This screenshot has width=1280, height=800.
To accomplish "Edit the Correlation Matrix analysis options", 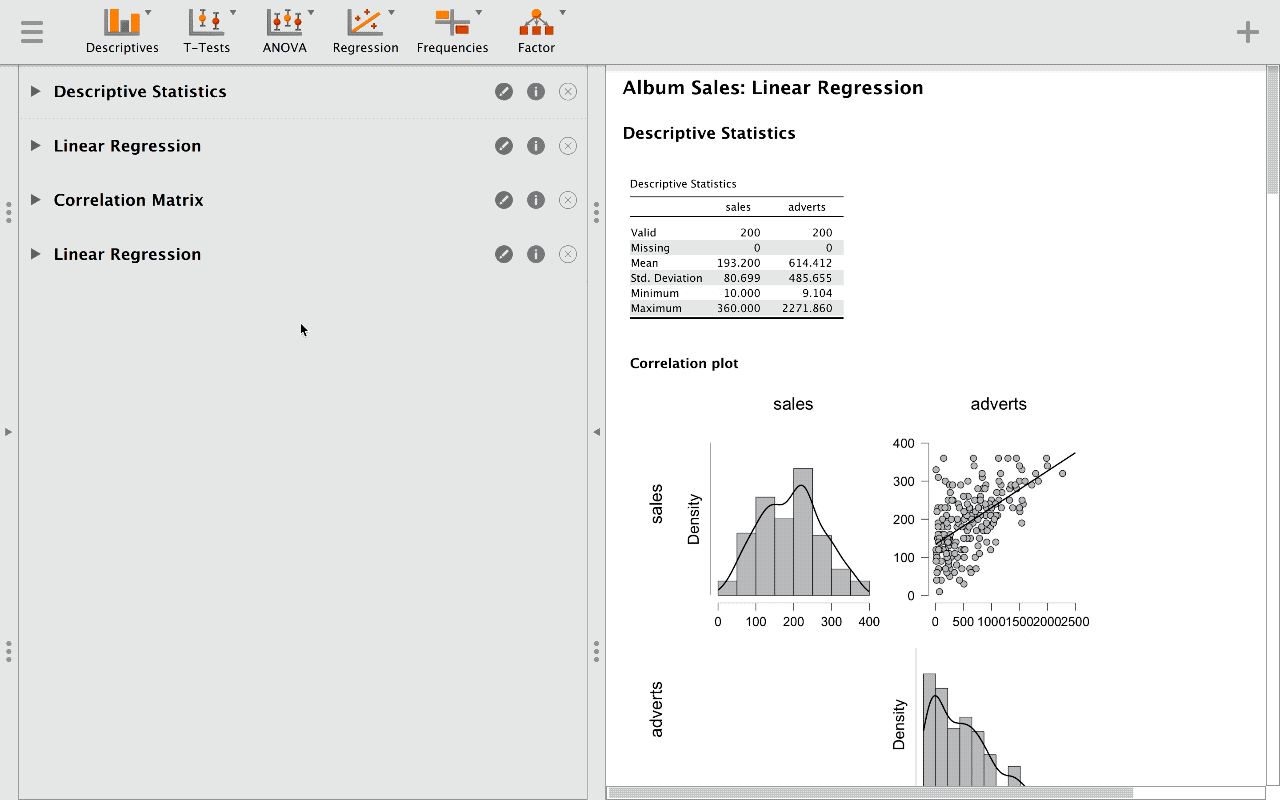I will click(504, 199).
